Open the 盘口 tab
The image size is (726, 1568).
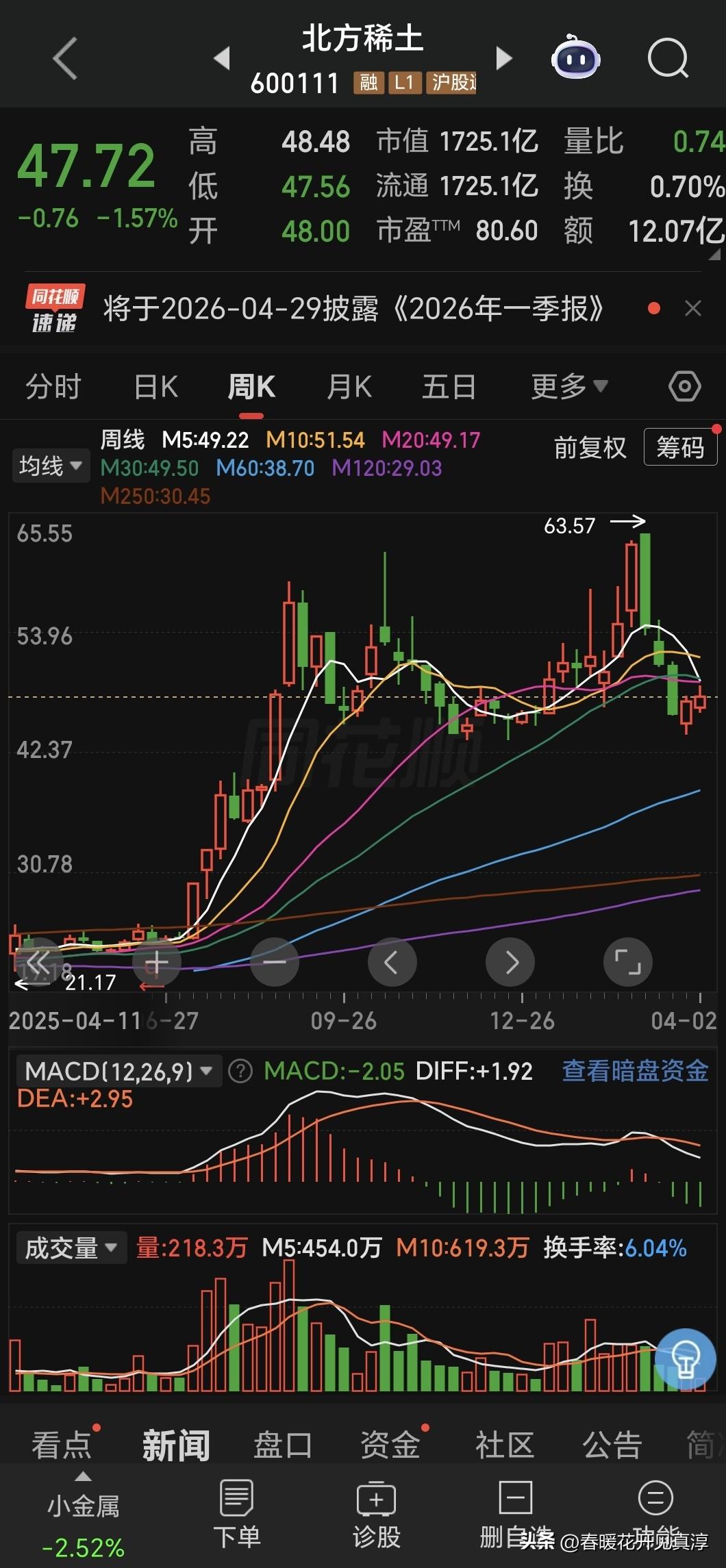pos(283,1444)
